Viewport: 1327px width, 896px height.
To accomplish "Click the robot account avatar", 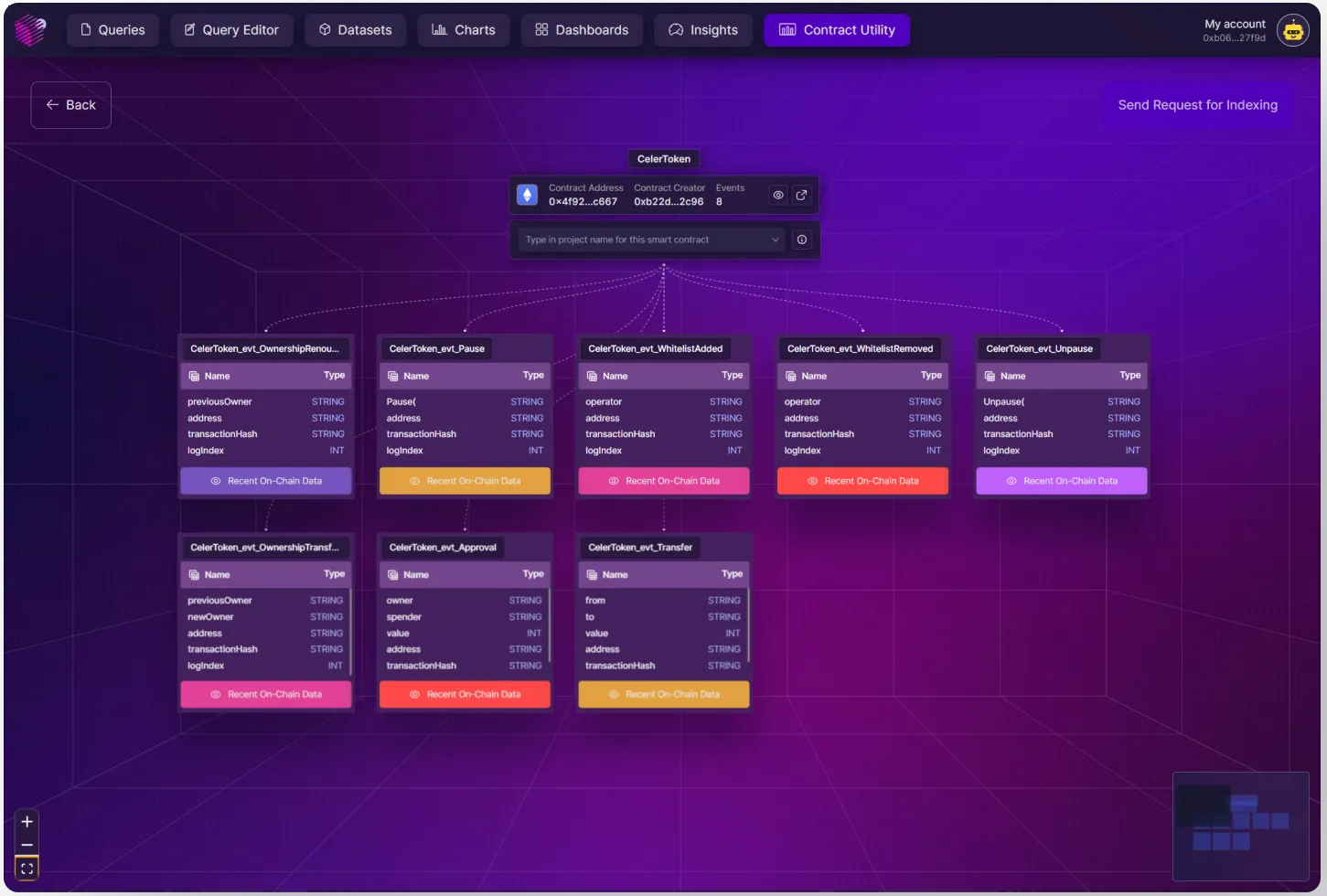I will pyautogui.click(x=1292, y=30).
